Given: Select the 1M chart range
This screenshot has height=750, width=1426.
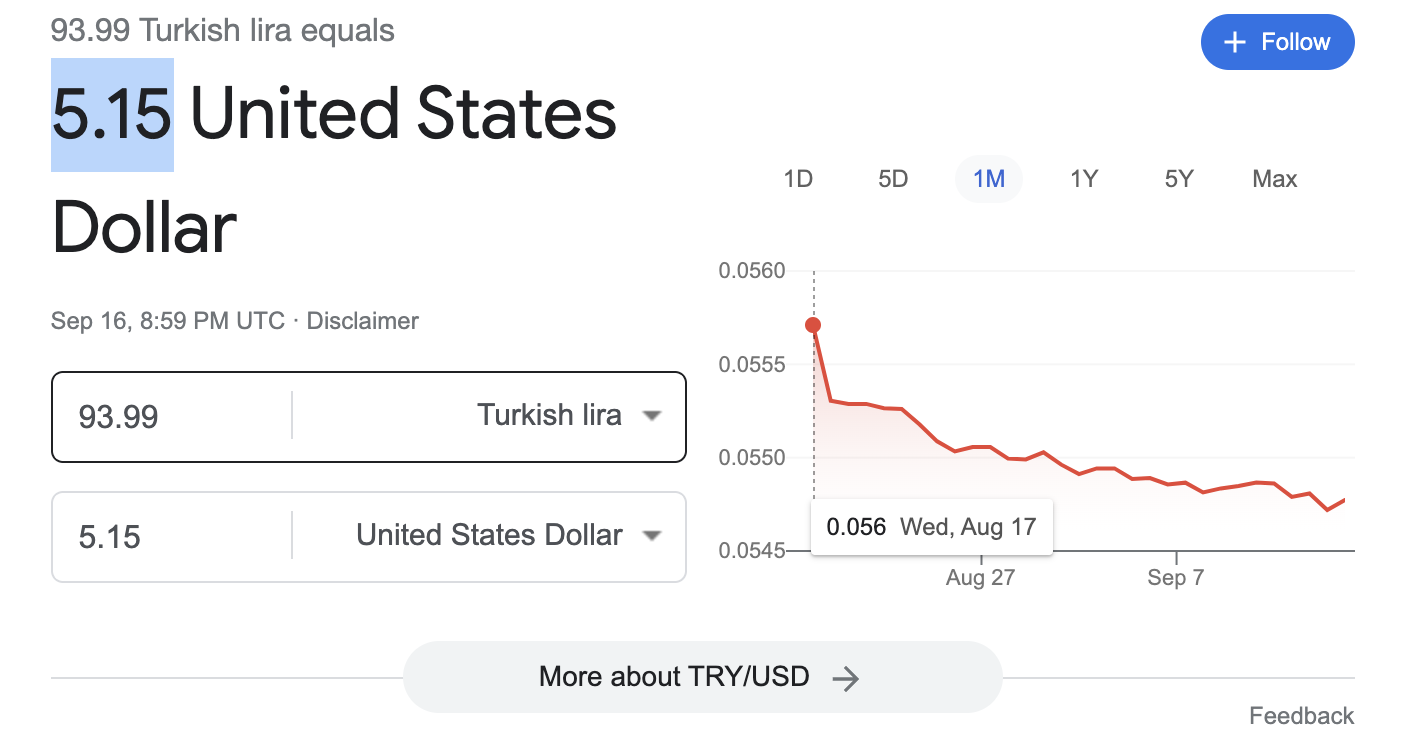Looking at the screenshot, I should click(988, 179).
